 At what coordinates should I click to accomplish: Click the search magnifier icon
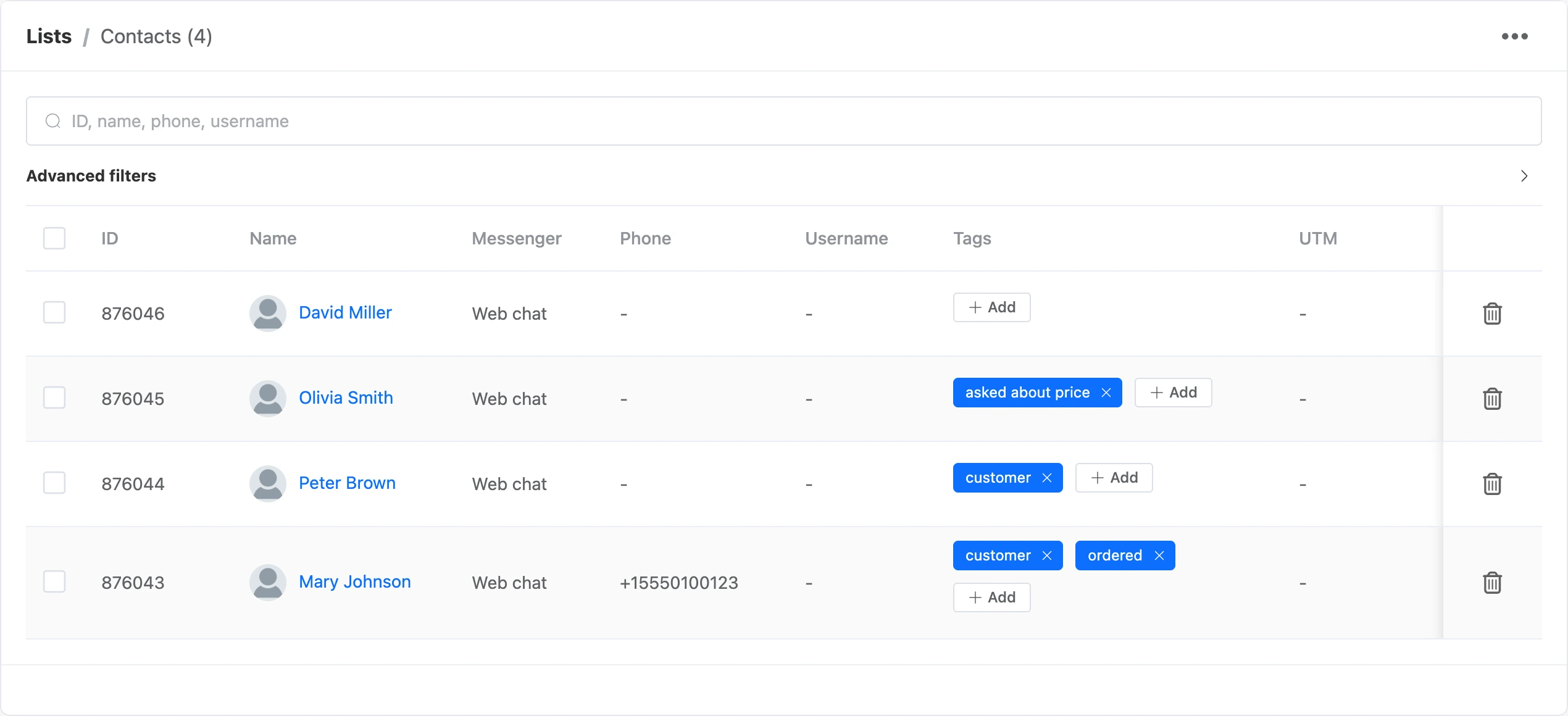[x=53, y=121]
